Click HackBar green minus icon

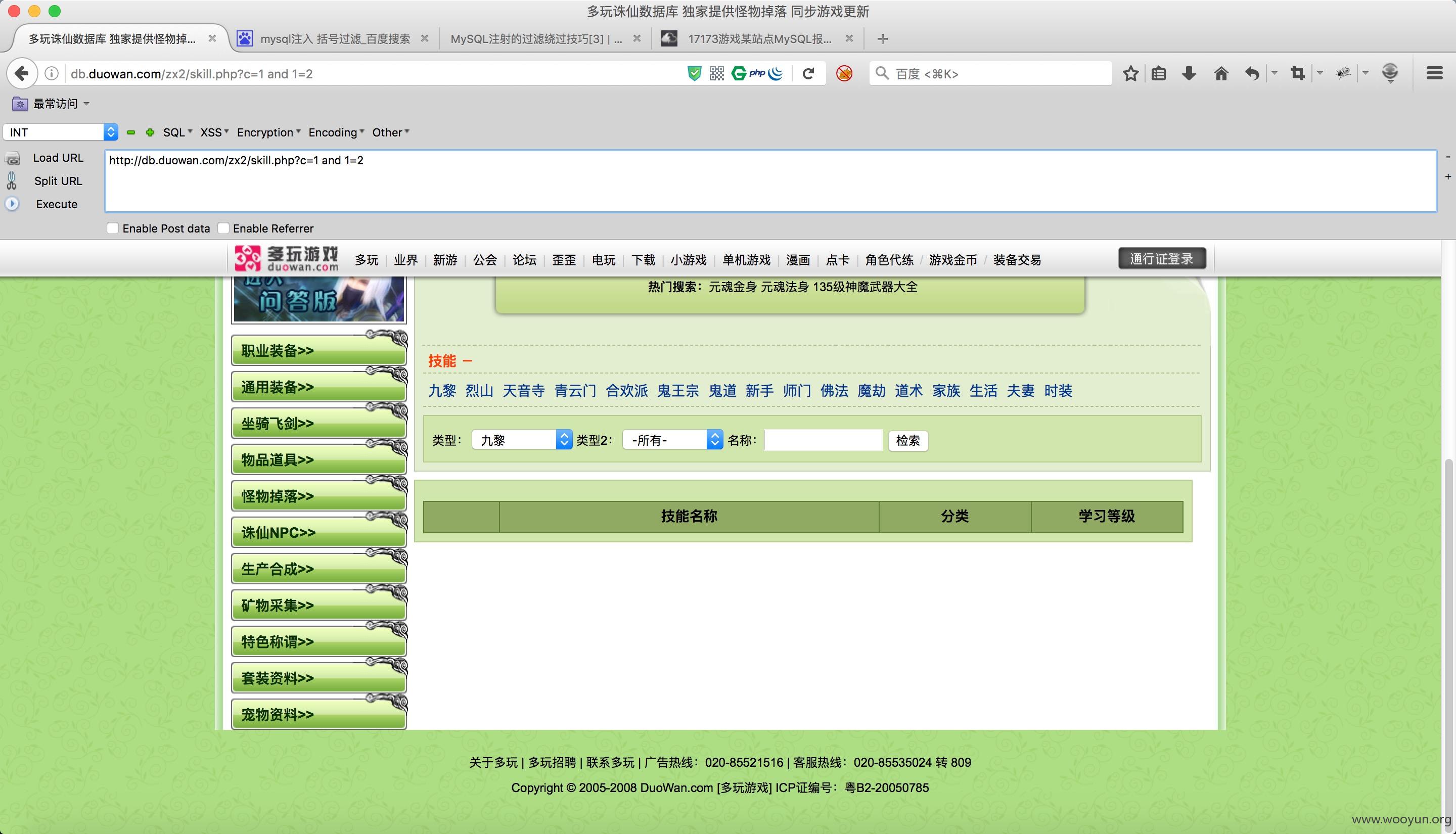[x=131, y=132]
